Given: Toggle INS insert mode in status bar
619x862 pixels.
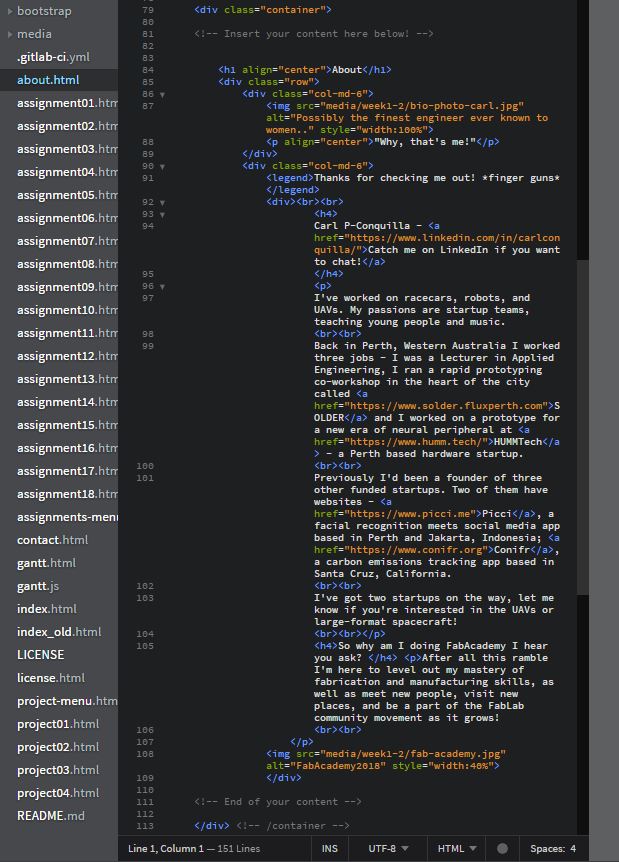Looking at the screenshot, I should tap(330, 849).
